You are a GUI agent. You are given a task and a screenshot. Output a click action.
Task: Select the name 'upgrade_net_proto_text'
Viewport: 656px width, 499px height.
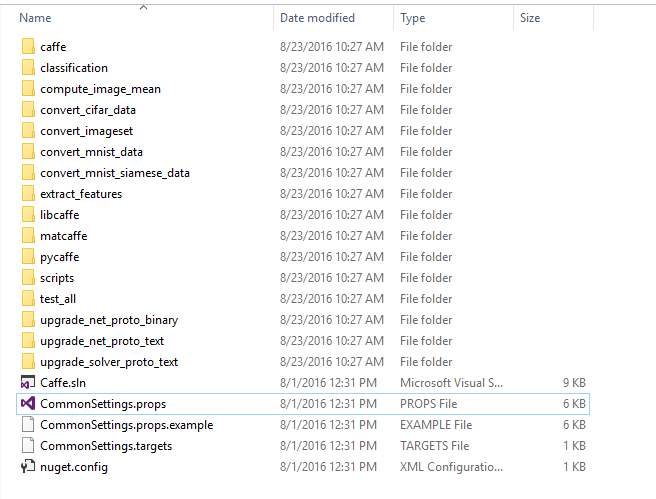click(102, 341)
